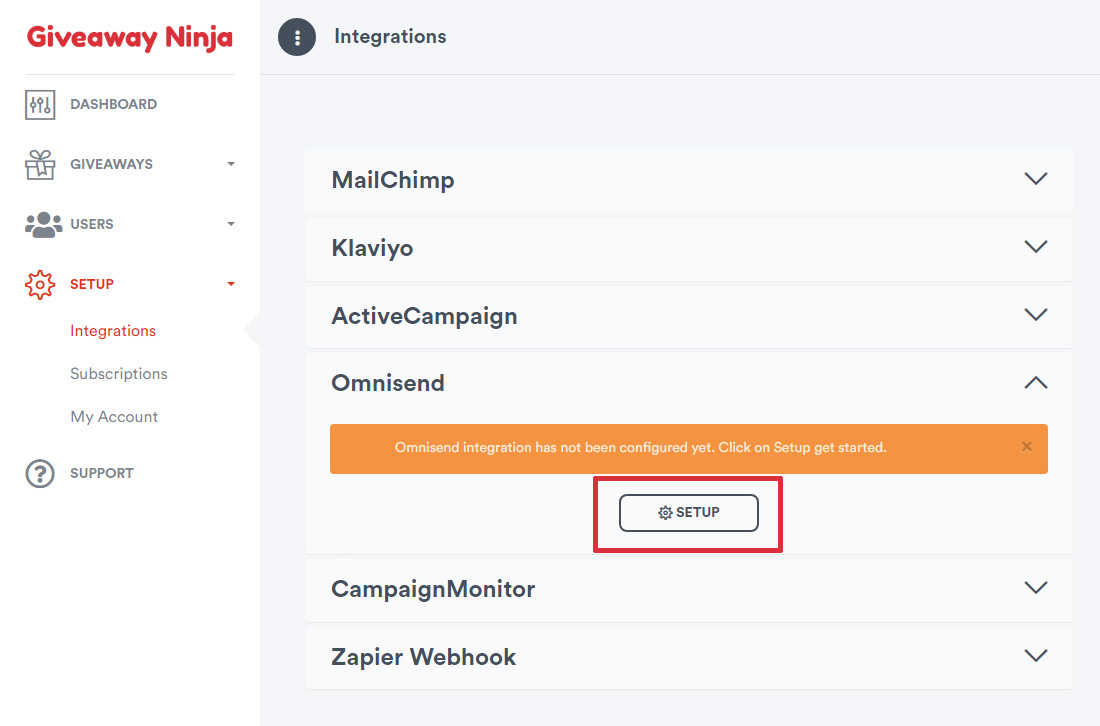This screenshot has height=726, width=1100.
Task: Expand the CampaignMonitor section
Action: click(689, 589)
